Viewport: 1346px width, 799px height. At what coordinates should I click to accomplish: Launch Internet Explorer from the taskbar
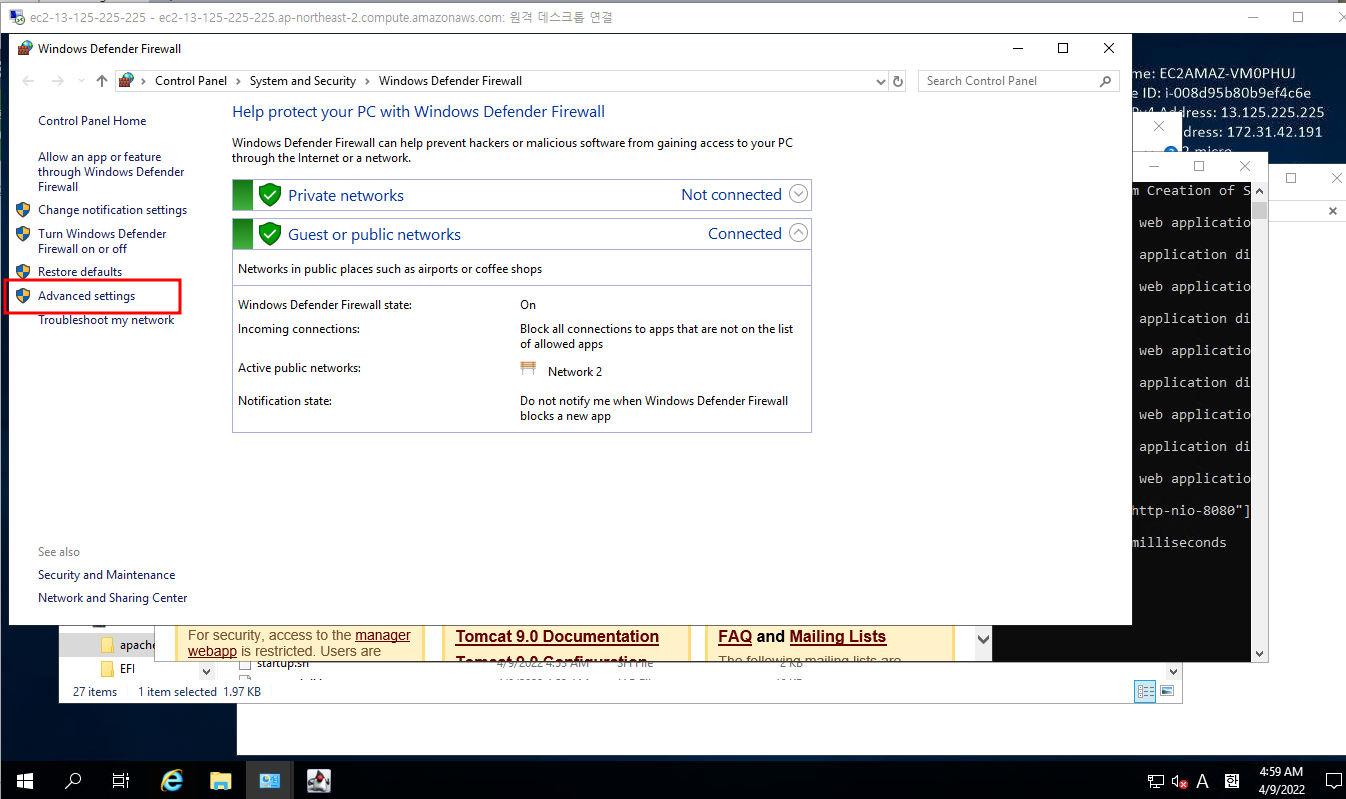(172, 780)
